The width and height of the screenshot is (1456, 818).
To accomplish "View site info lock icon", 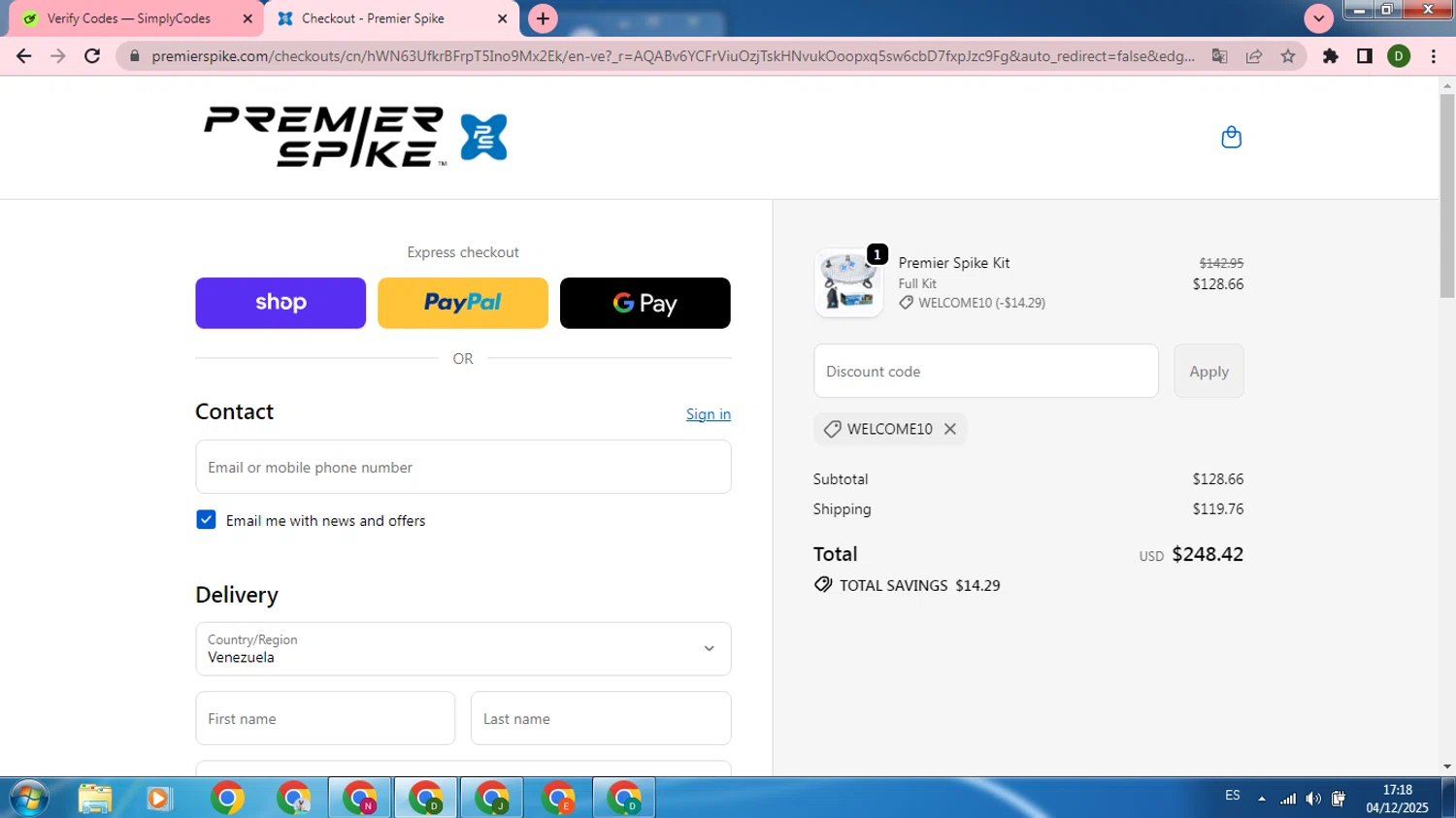I will pos(135,56).
